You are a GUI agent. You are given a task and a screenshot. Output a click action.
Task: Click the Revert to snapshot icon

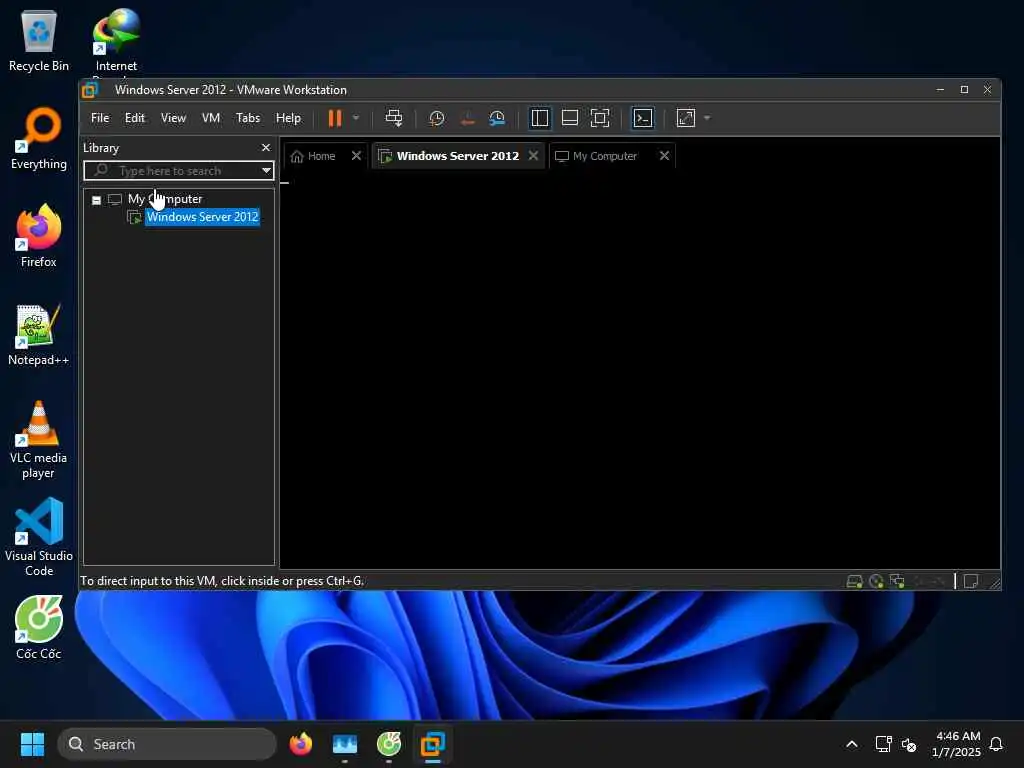(x=467, y=118)
